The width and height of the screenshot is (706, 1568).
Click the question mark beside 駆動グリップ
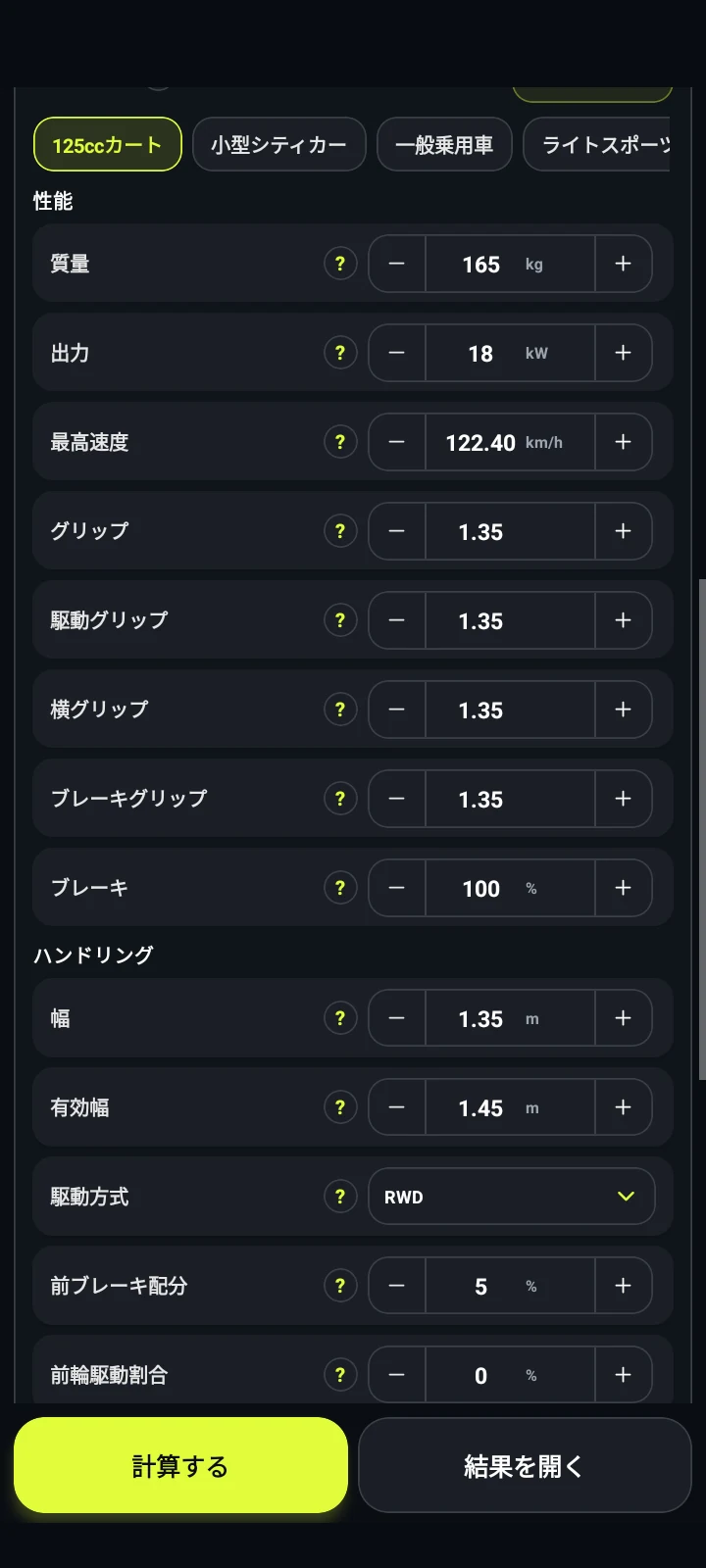(340, 620)
